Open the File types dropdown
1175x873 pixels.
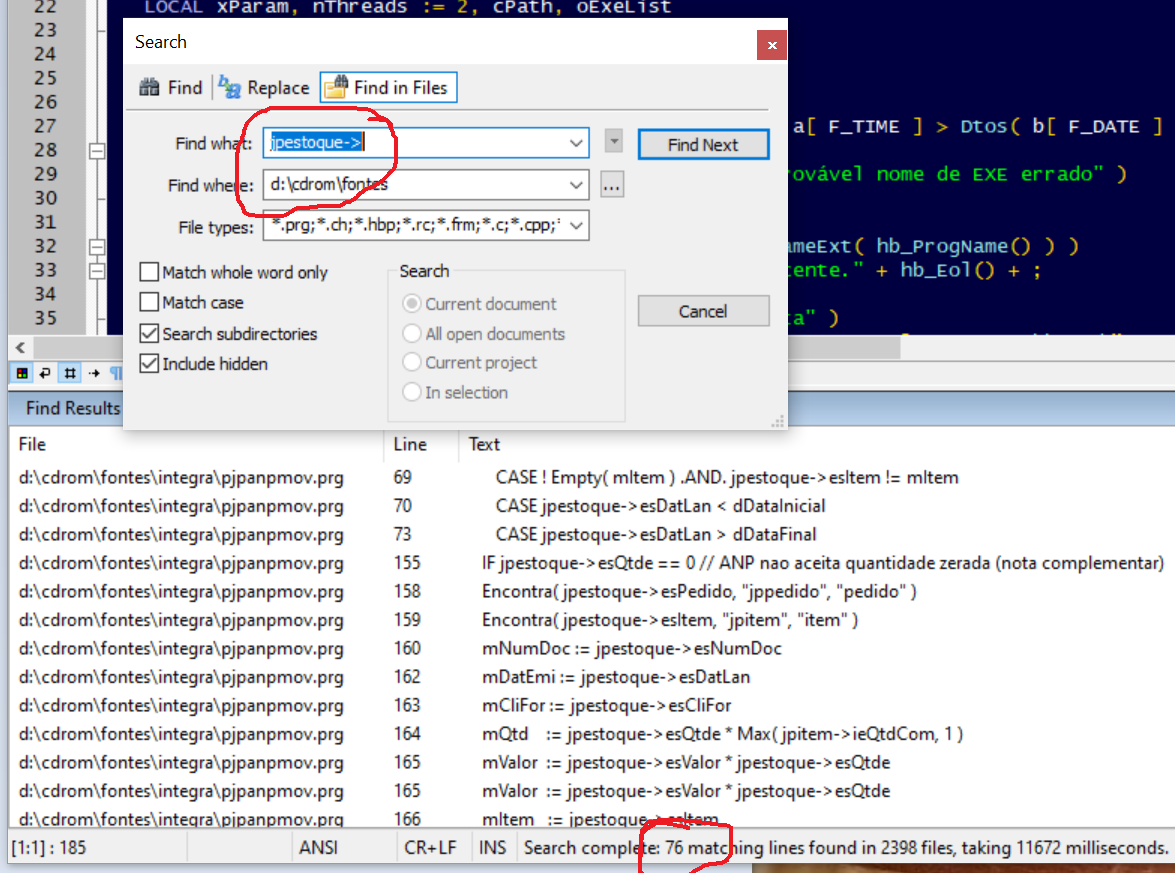pos(576,226)
